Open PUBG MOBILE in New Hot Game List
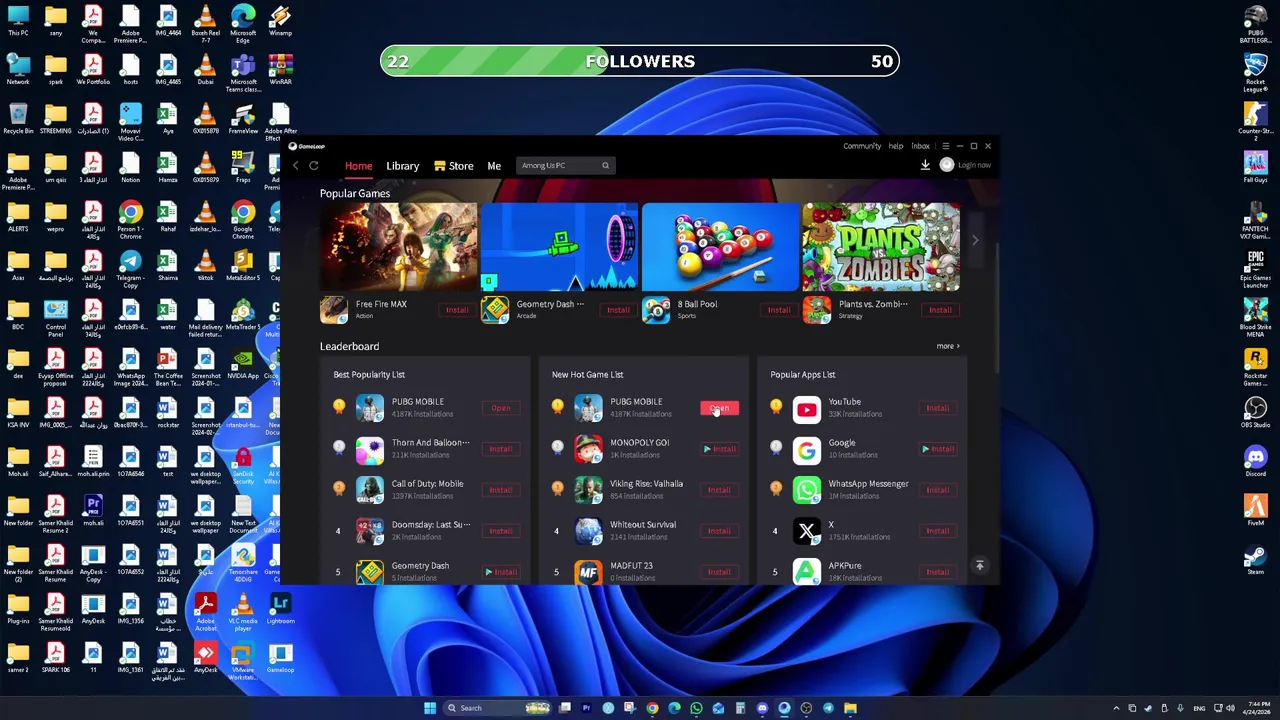Image resolution: width=1280 pixels, height=720 pixels. pyautogui.click(x=719, y=408)
